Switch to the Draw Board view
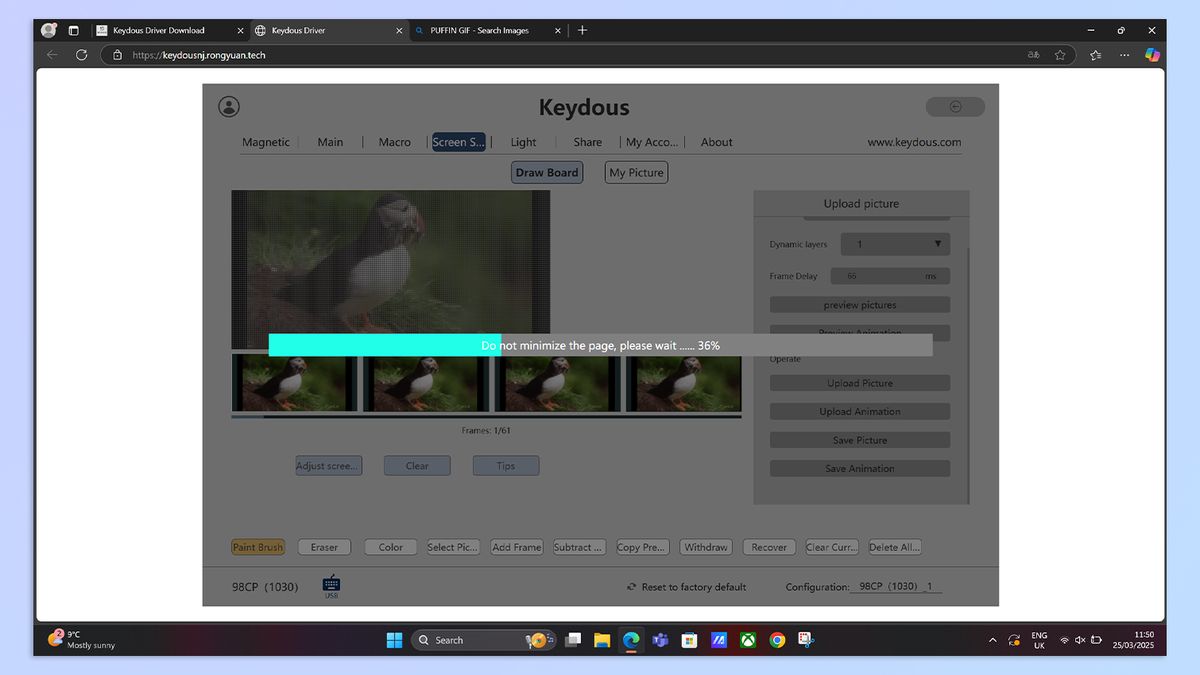Screen dimensions: 1200x675 [546, 172]
